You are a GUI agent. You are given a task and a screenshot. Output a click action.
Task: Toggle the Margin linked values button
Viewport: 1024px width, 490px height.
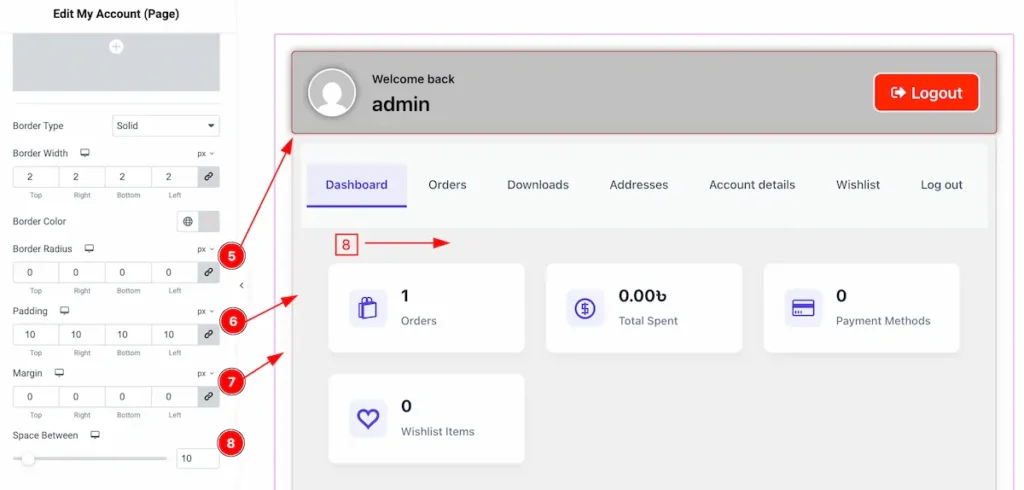point(208,397)
